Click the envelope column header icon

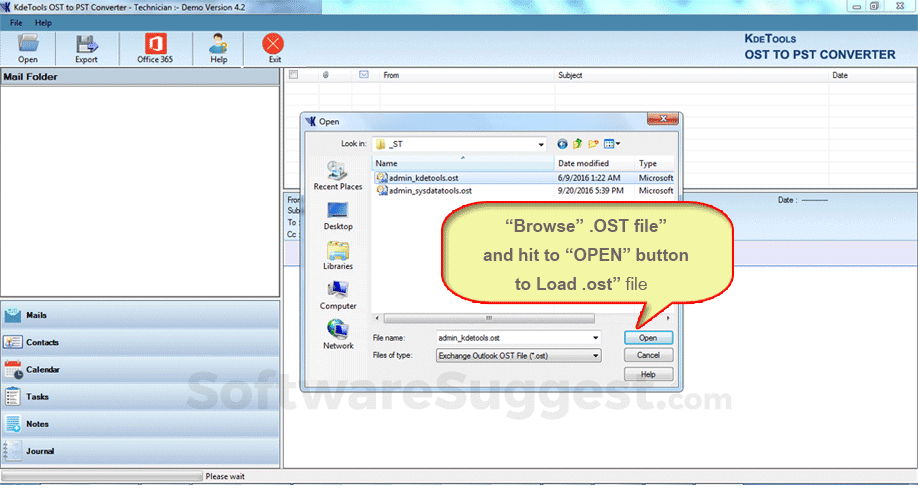pos(364,74)
